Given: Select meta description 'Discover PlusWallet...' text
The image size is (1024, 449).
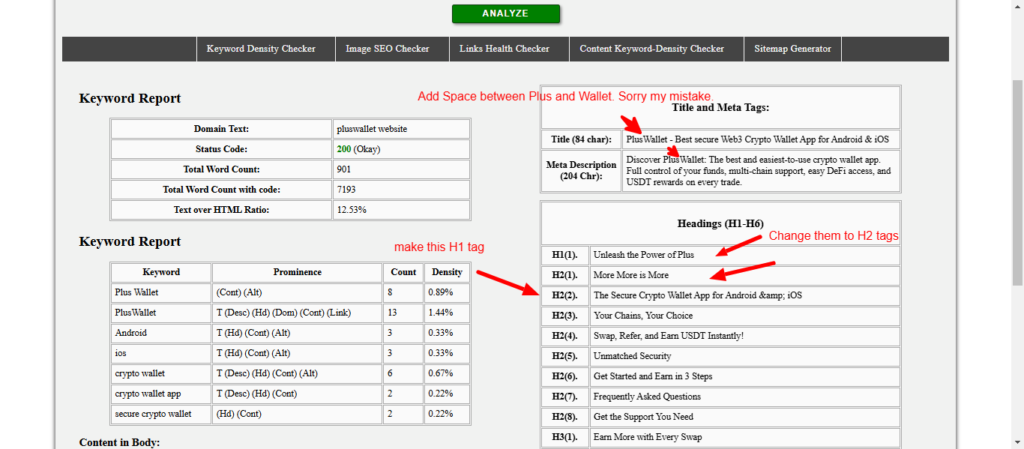Looking at the screenshot, I should point(761,170).
